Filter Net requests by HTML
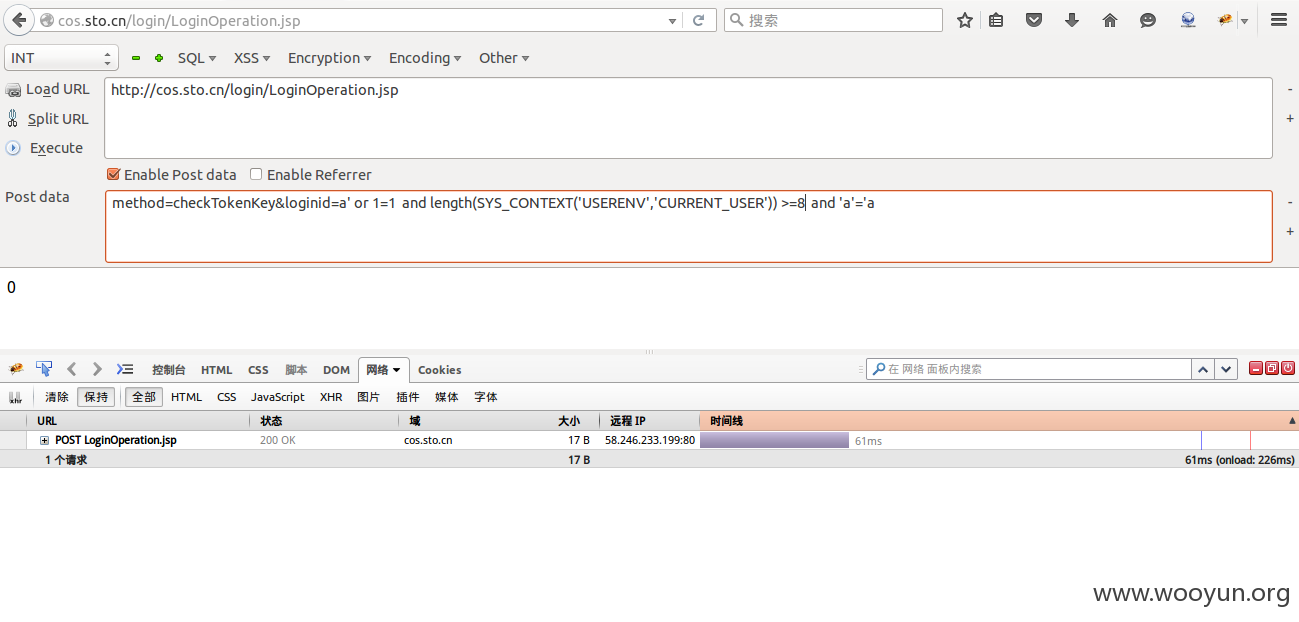Viewport: 1299px width, 622px height. point(186,397)
